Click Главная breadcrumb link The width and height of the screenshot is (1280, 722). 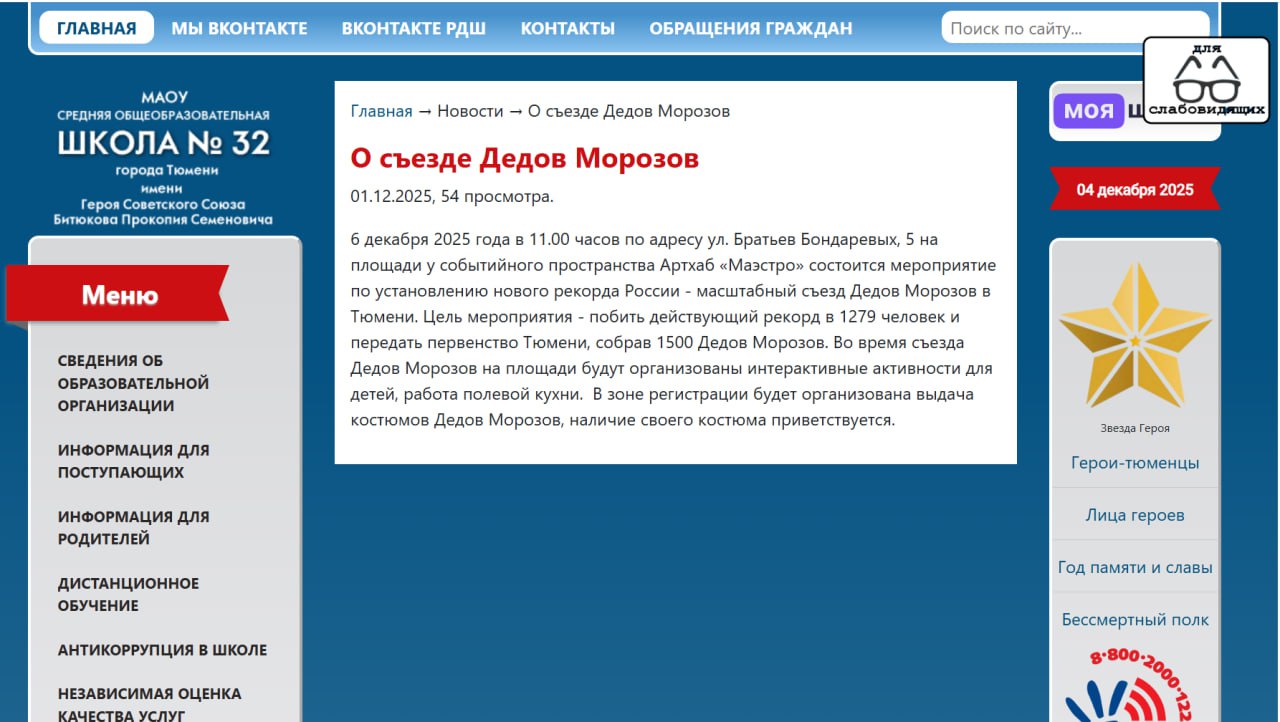(x=381, y=111)
